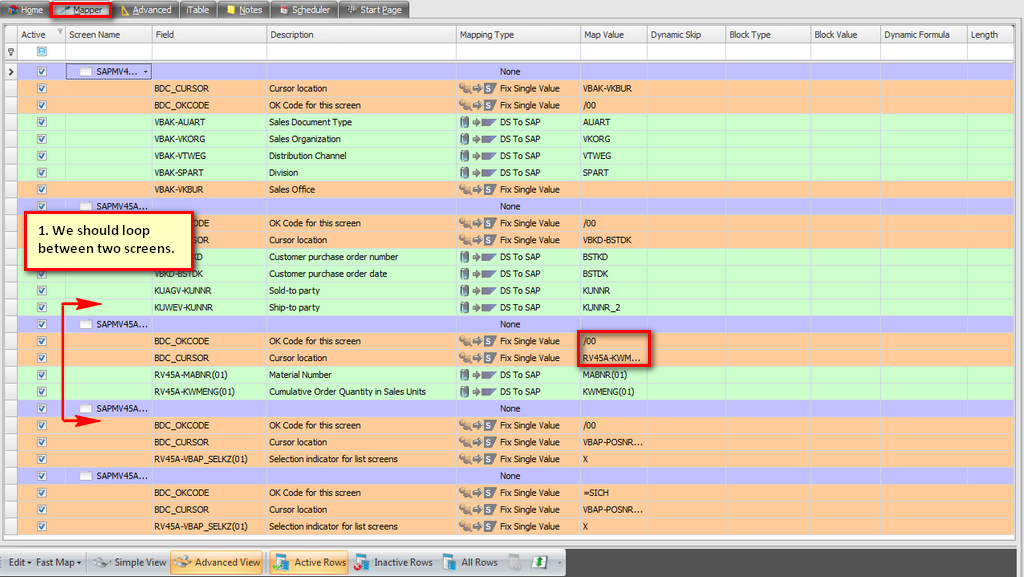Show All Rows

point(470,562)
